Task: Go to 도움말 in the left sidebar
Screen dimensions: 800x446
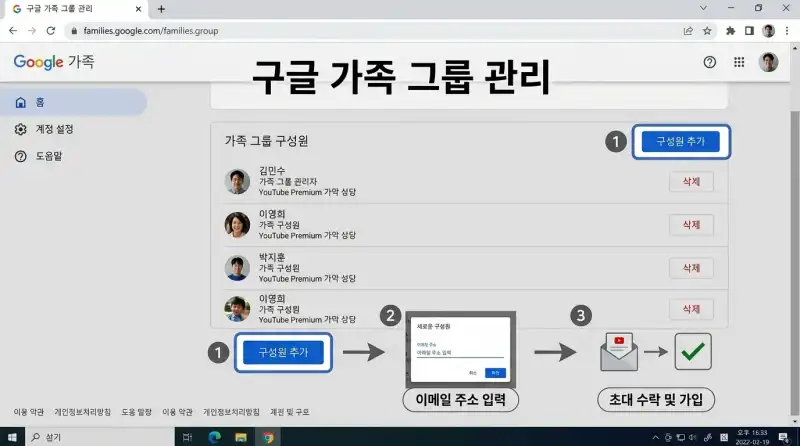Action: (x=50, y=156)
